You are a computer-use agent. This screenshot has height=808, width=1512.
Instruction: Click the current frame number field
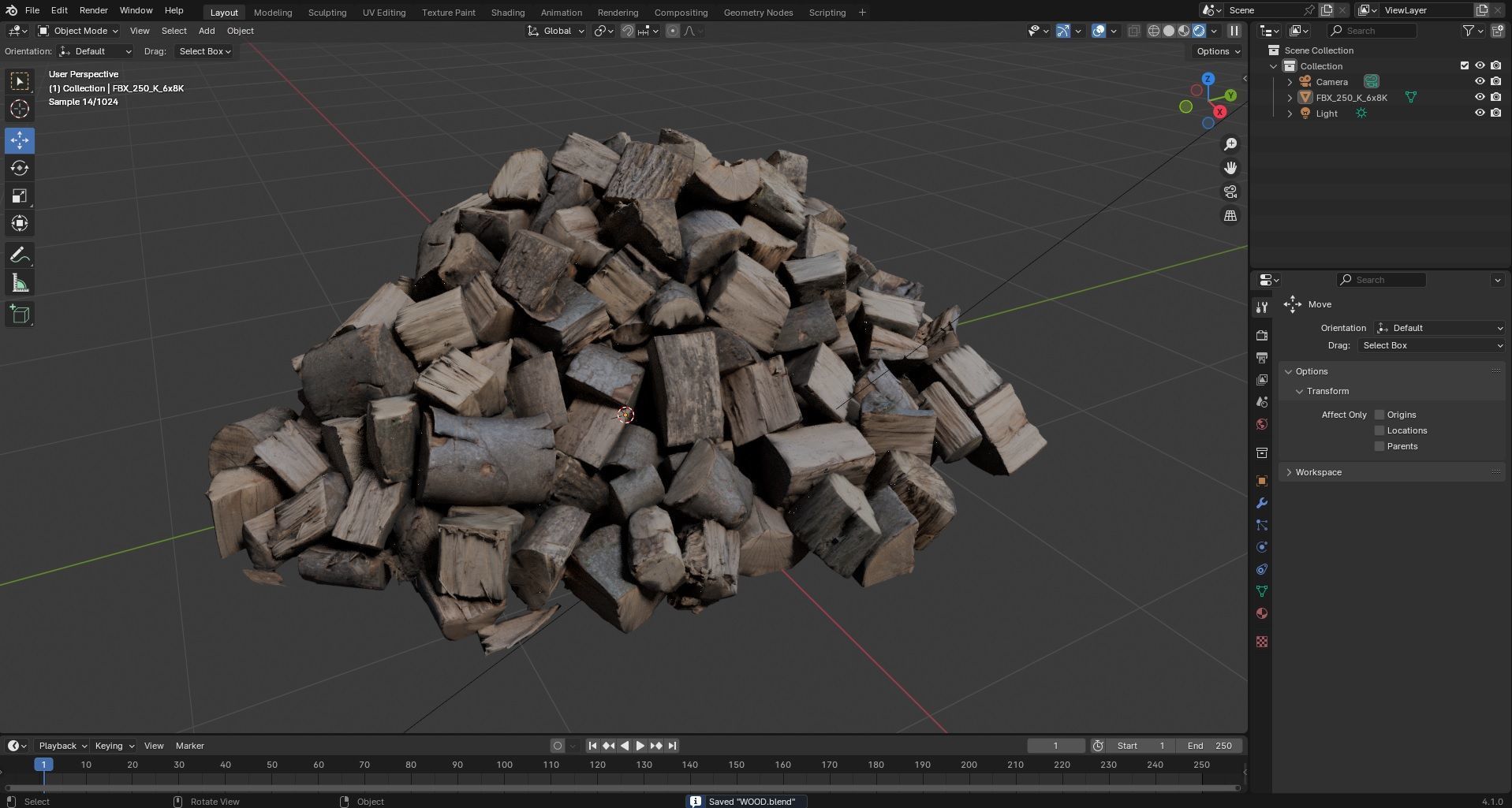pyautogui.click(x=1056, y=746)
